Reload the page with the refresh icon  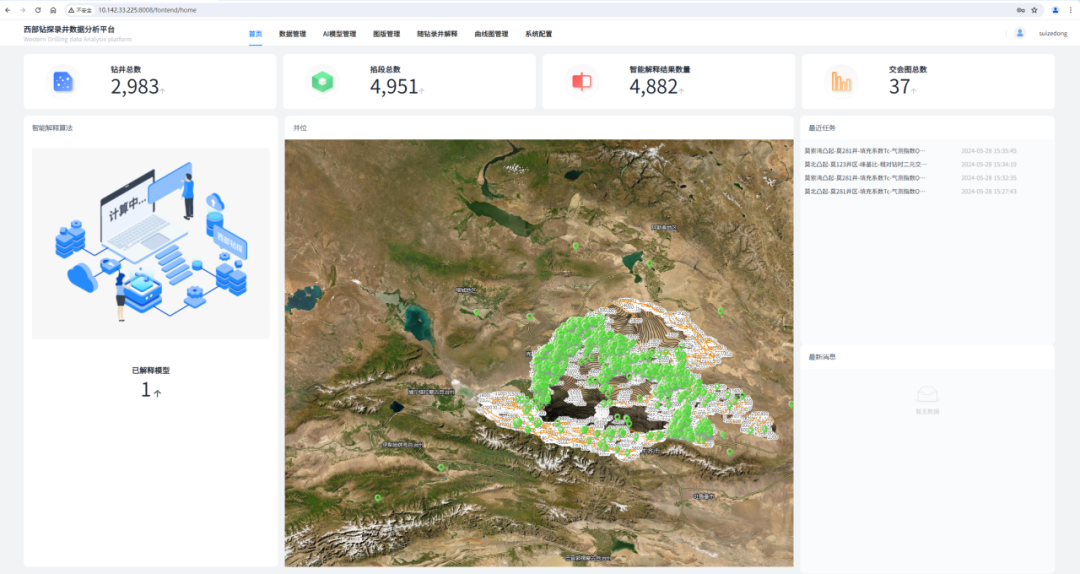point(38,10)
